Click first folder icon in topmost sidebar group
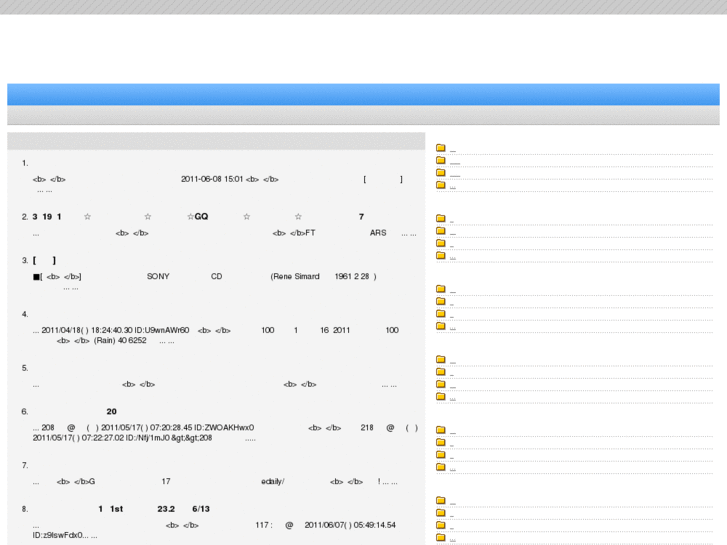This screenshot has width=727, height=545. click(440, 148)
